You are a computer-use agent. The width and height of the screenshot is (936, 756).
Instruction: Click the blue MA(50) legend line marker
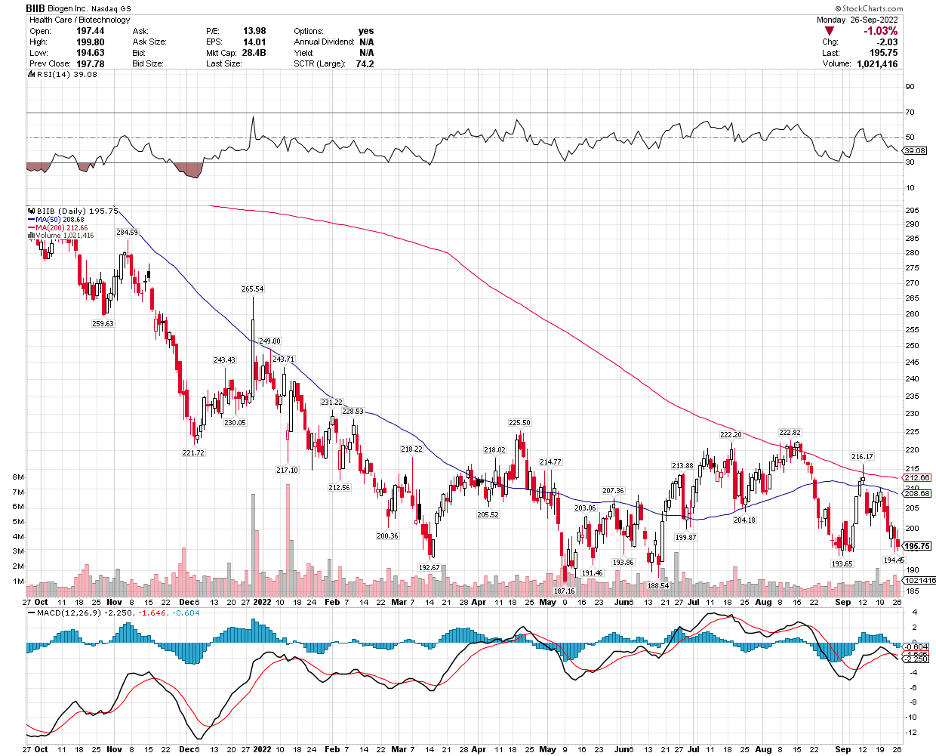click(31, 219)
